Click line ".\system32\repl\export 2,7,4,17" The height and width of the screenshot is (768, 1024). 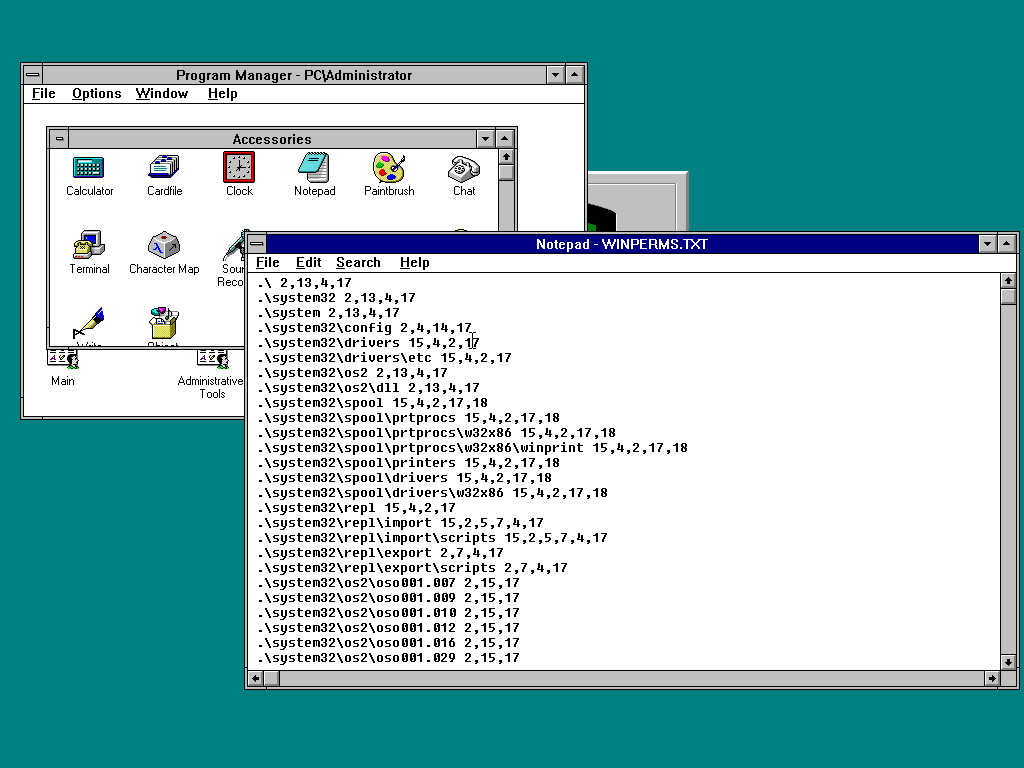[x=380, y=553]
